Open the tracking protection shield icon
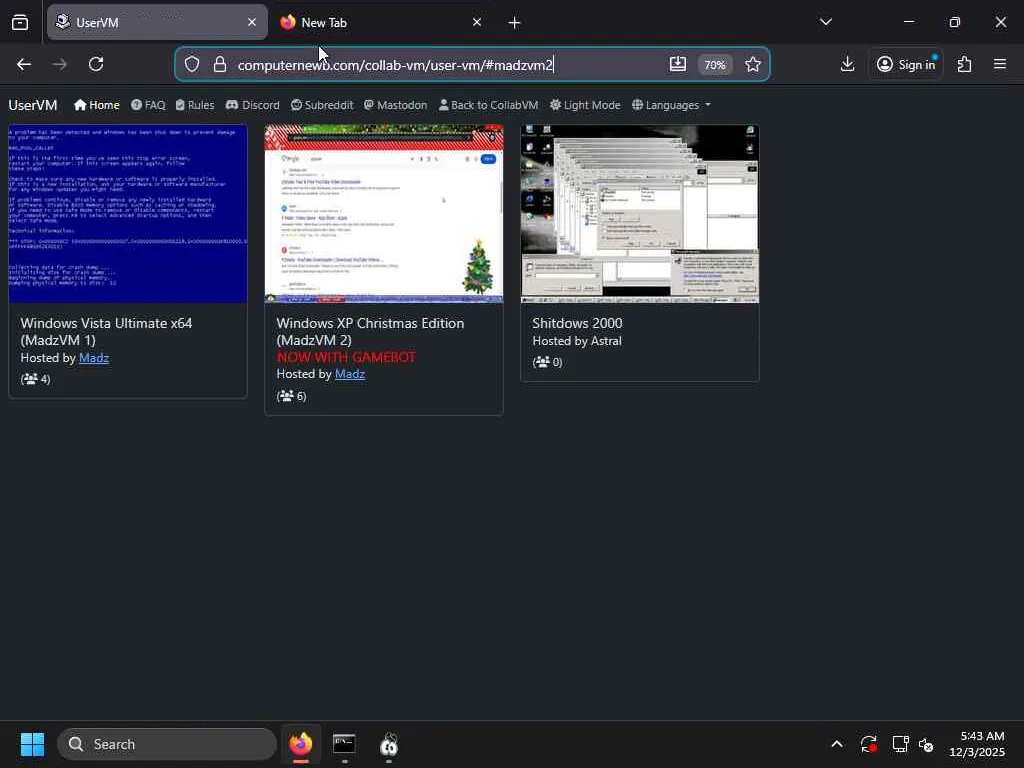This screenshot has height=768, width=1024. pos(191,64)
